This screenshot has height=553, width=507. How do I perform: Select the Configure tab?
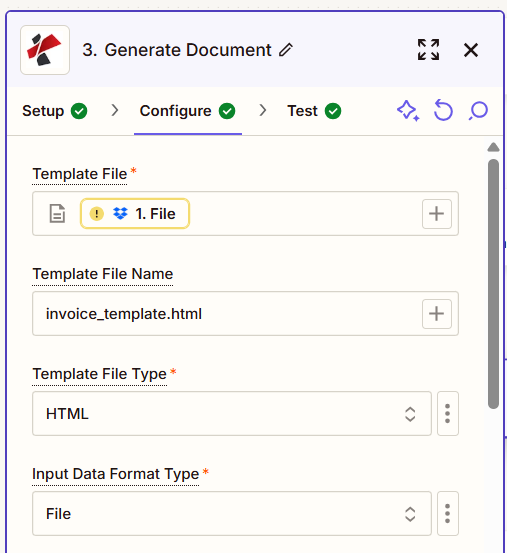point(188,111)
